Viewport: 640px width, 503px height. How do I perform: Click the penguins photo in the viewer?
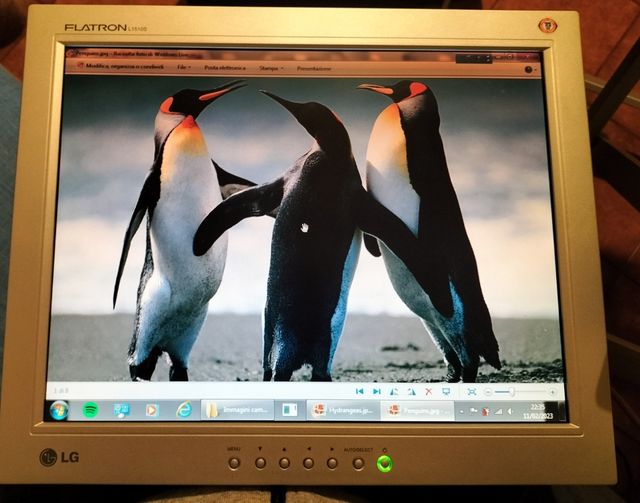pyautogui.click(x=306, y=229)
